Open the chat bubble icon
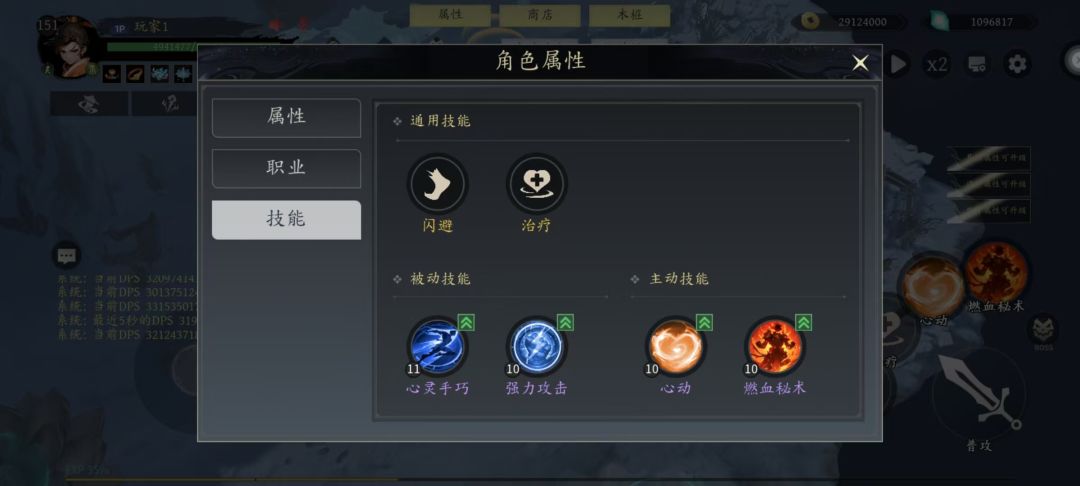This screenshot has height=486, width=1080. click(x=67, y=256)
